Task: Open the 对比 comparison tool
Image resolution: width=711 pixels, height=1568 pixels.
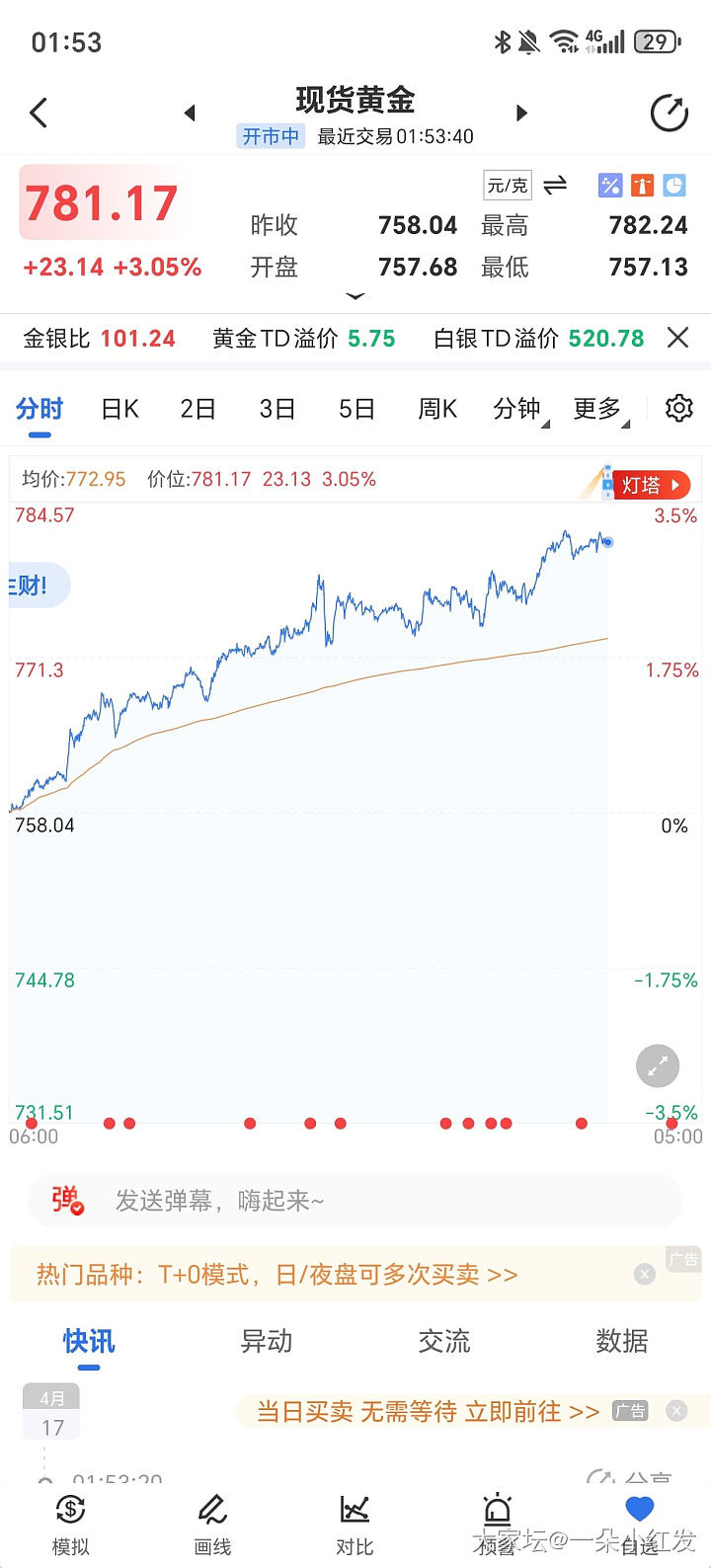Action: click(x=355, y=1523)
